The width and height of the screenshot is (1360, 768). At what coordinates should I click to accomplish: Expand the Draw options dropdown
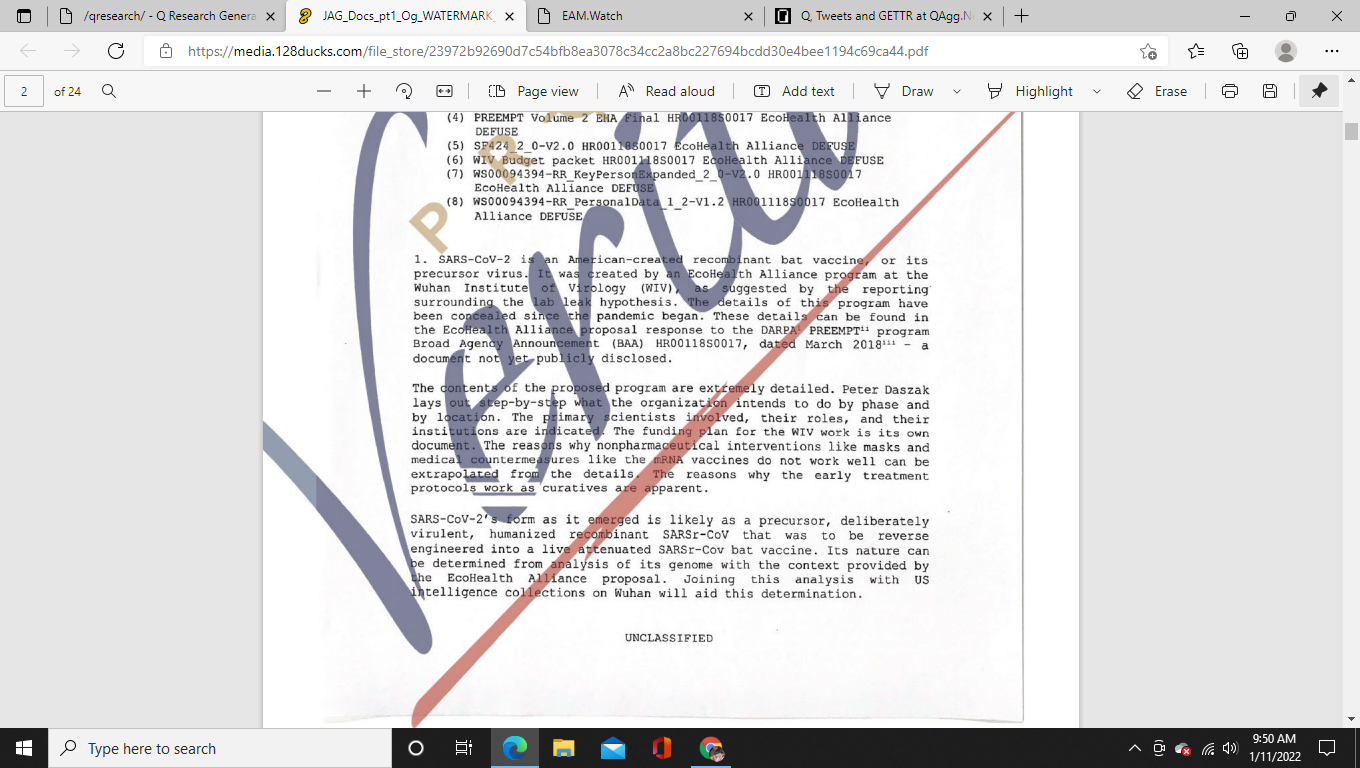point(957,91)
